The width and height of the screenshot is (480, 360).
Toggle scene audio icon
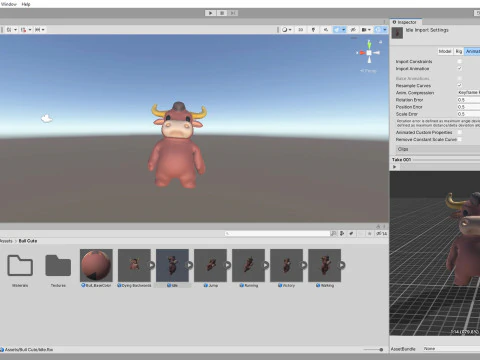click(x=326, y=30)
